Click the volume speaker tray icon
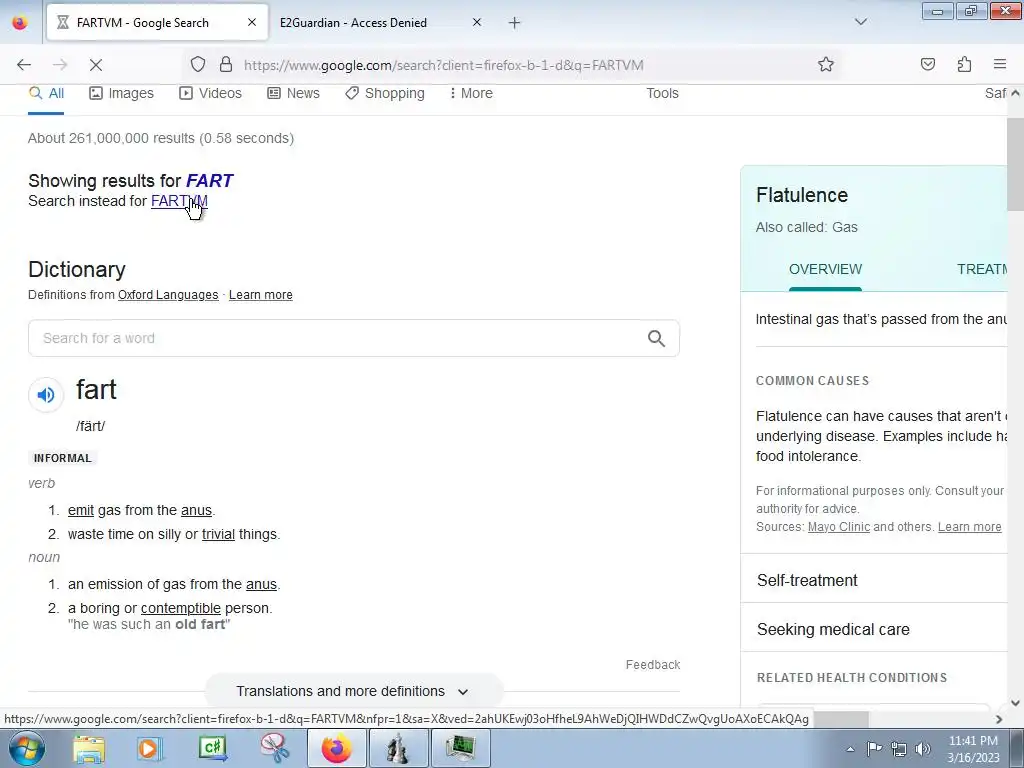 pos(922,749)
